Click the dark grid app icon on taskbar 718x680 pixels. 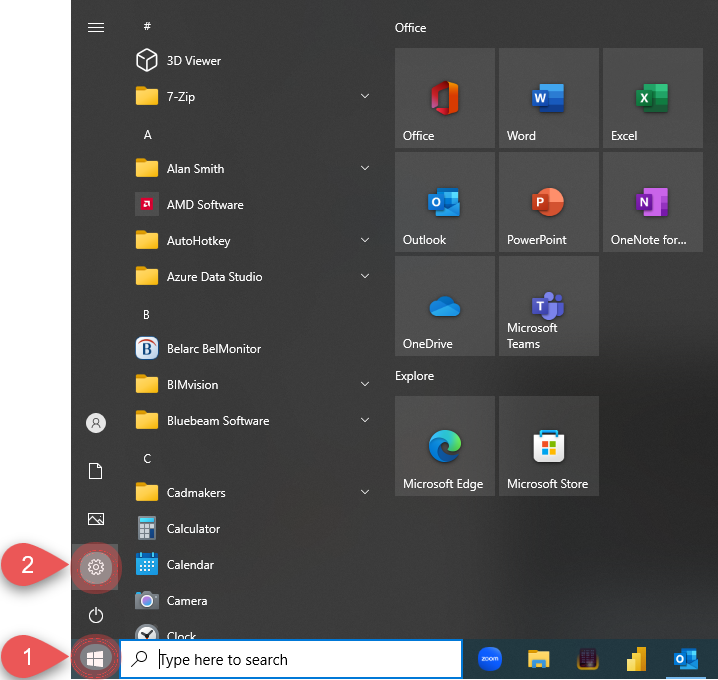587,659
